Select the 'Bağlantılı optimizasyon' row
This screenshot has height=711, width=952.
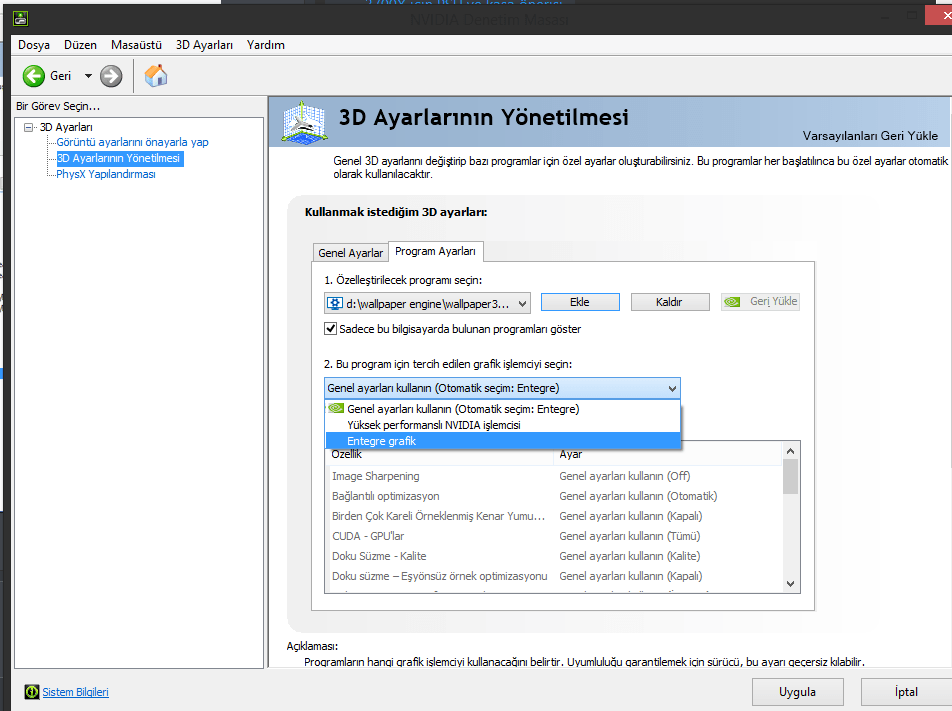click(554, 496)
